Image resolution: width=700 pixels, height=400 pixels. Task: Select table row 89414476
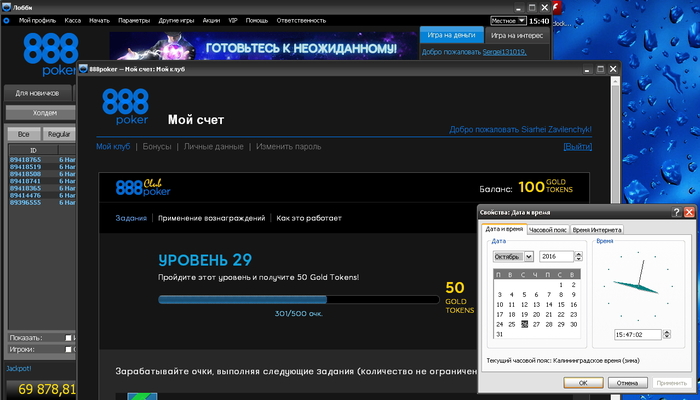point(42,195)
